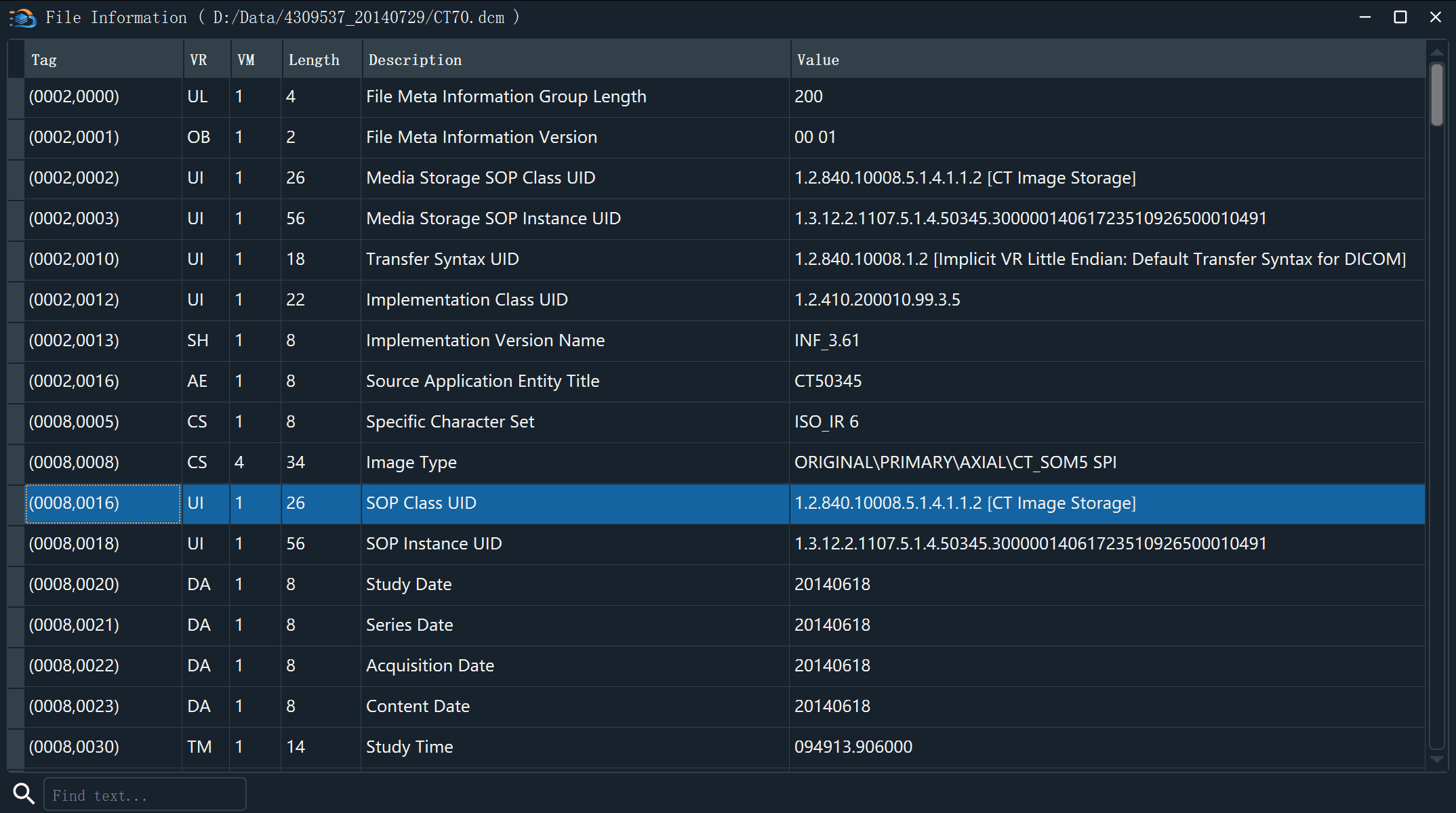Viewport: 1456px width, 813px height.
Task: Select 'Image Type' description cell
Action: pos(575,463)
